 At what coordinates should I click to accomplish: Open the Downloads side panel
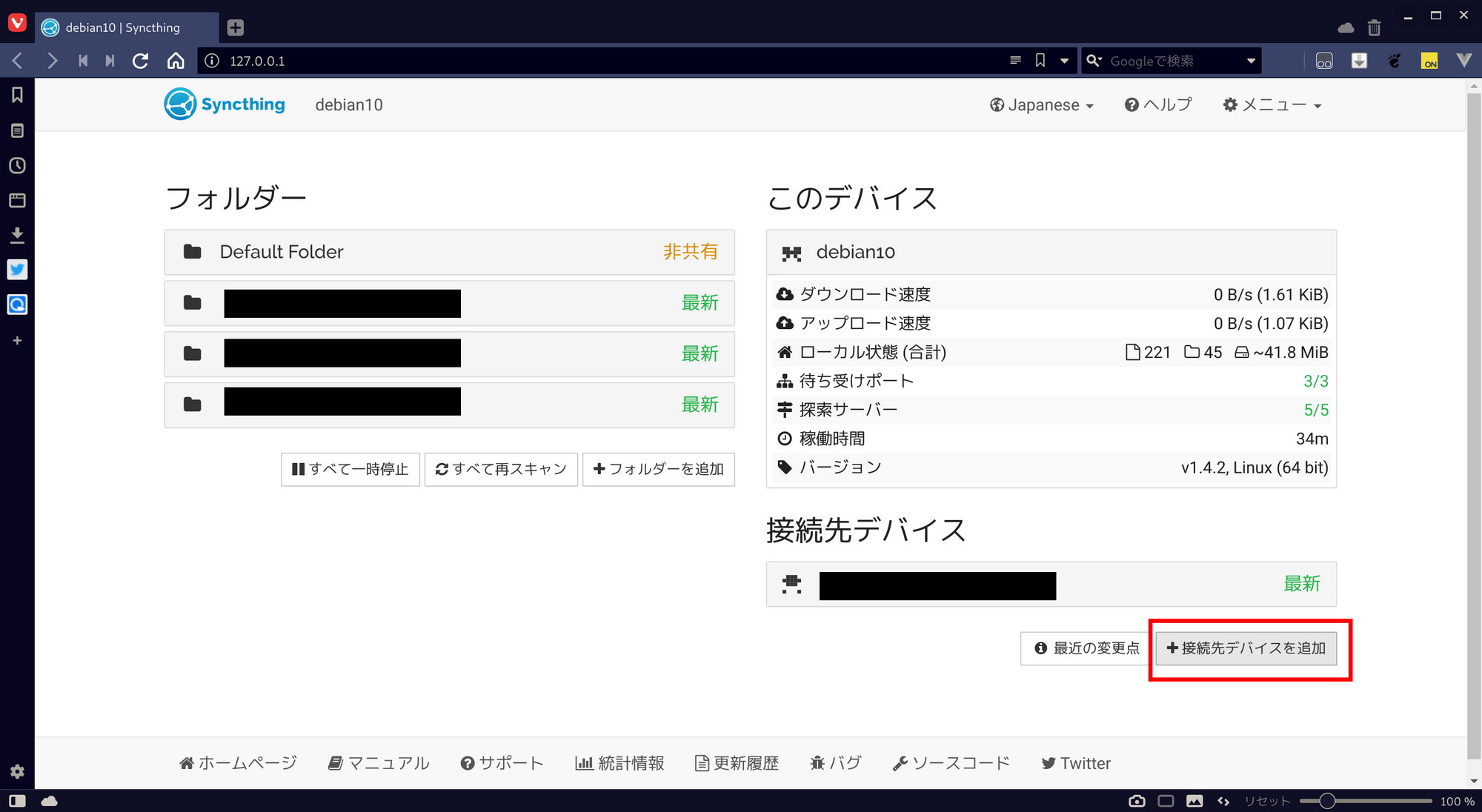(x=17, y=236)
